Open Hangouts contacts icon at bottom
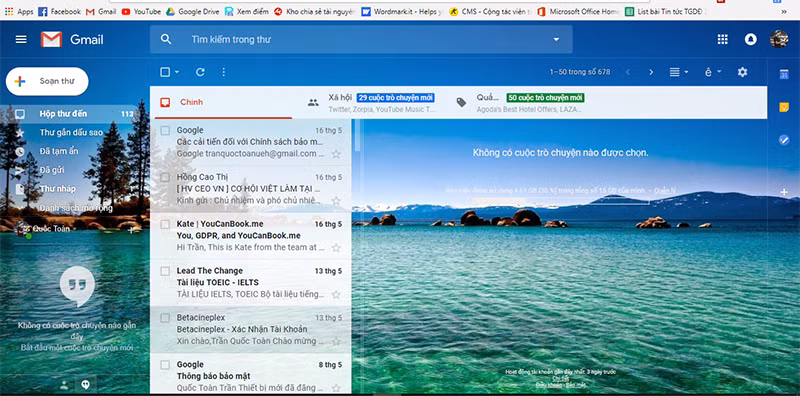 tap(64, 385)
